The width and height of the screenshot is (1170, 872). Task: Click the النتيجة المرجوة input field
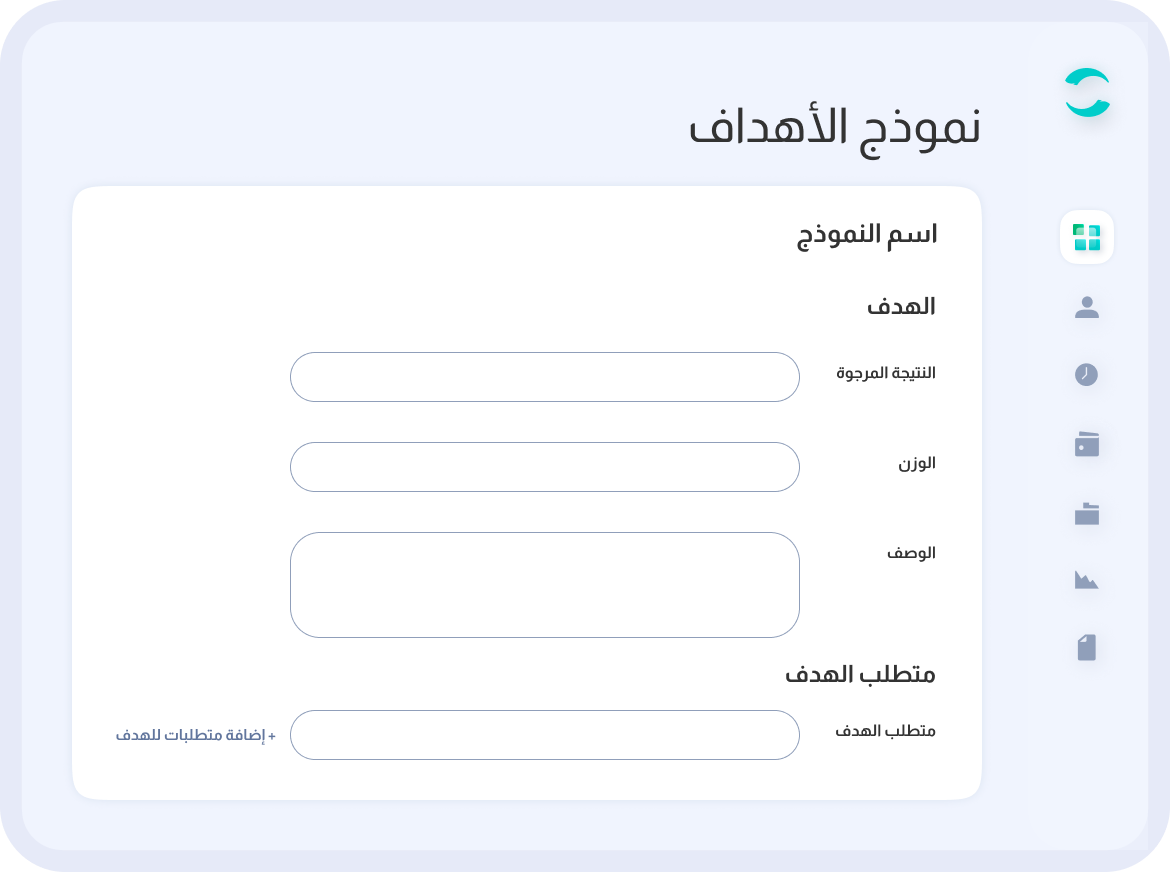pos(545,377)
